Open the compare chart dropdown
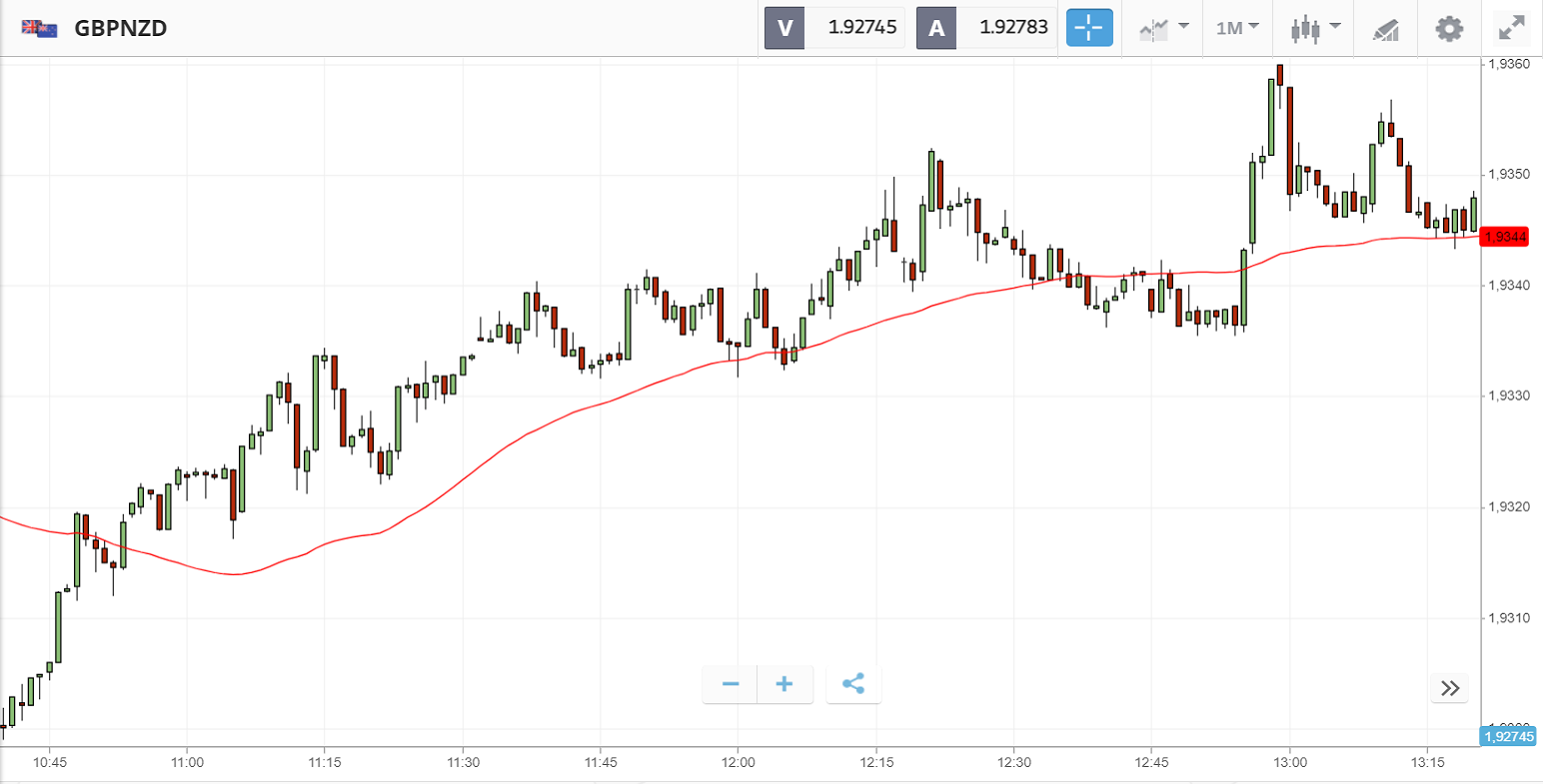This screenshot has width=1543, height=784. (x=1164, y=28)
